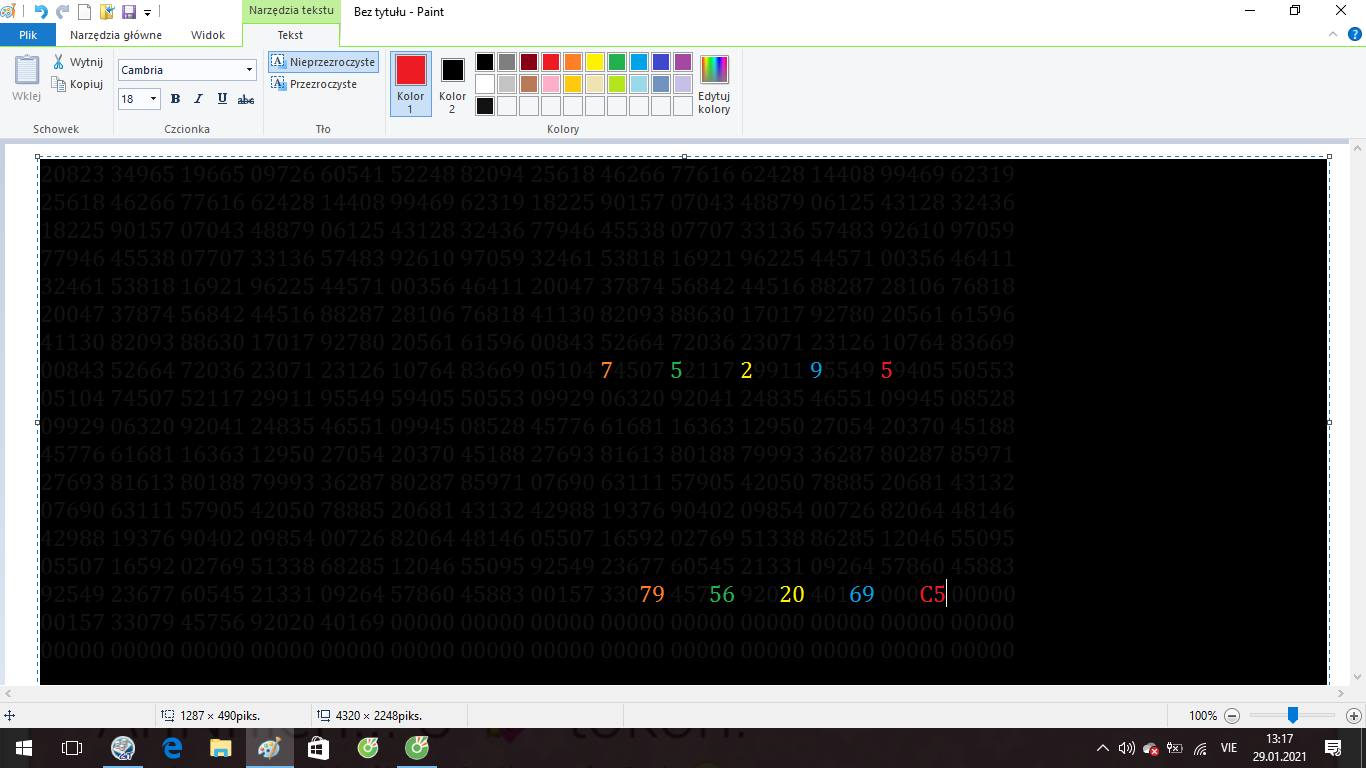
Task: Click the zoom in plus button
Action: (1354, 716)
